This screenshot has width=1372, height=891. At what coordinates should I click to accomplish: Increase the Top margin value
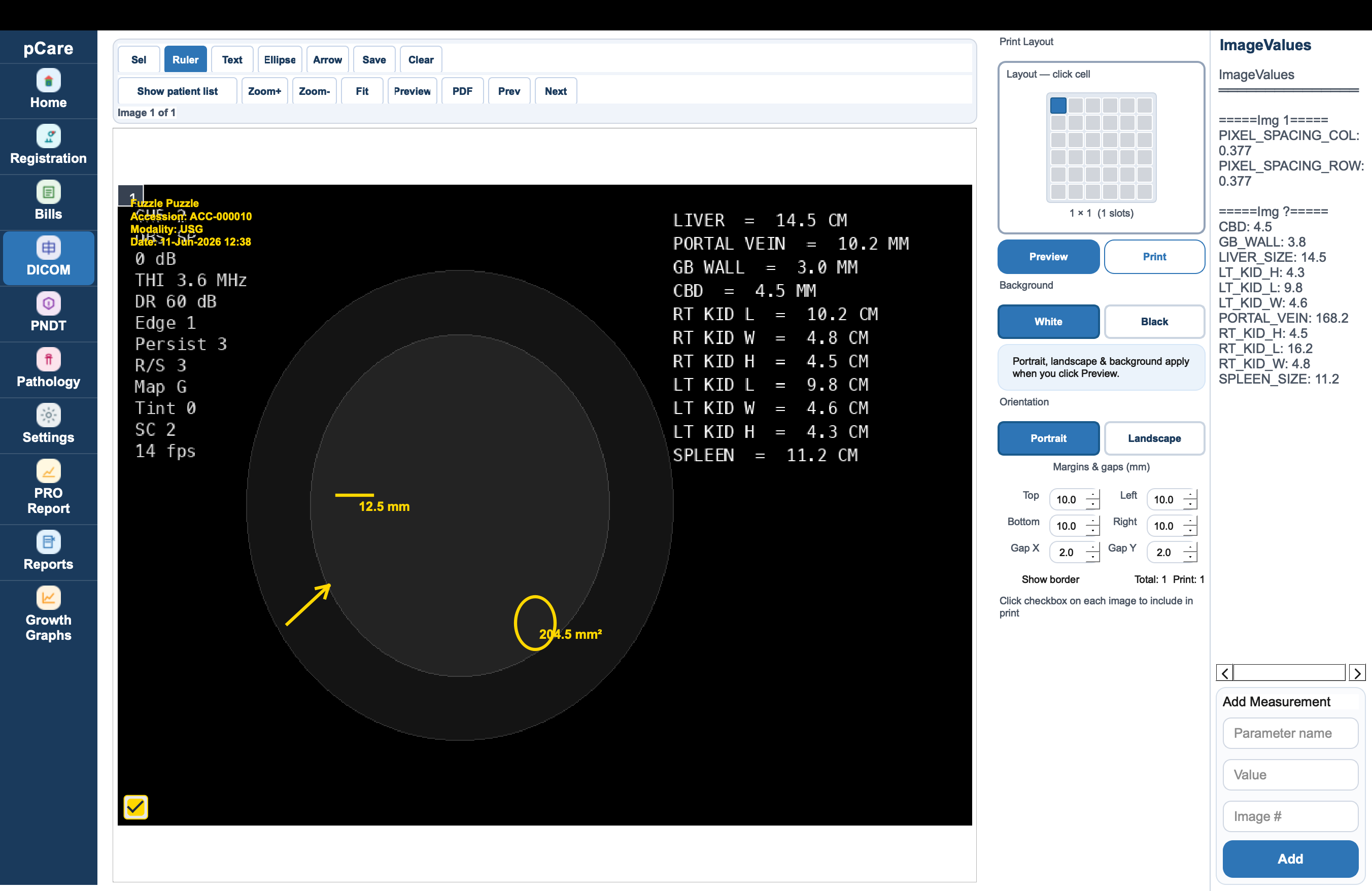click(x=1093, y=495)
